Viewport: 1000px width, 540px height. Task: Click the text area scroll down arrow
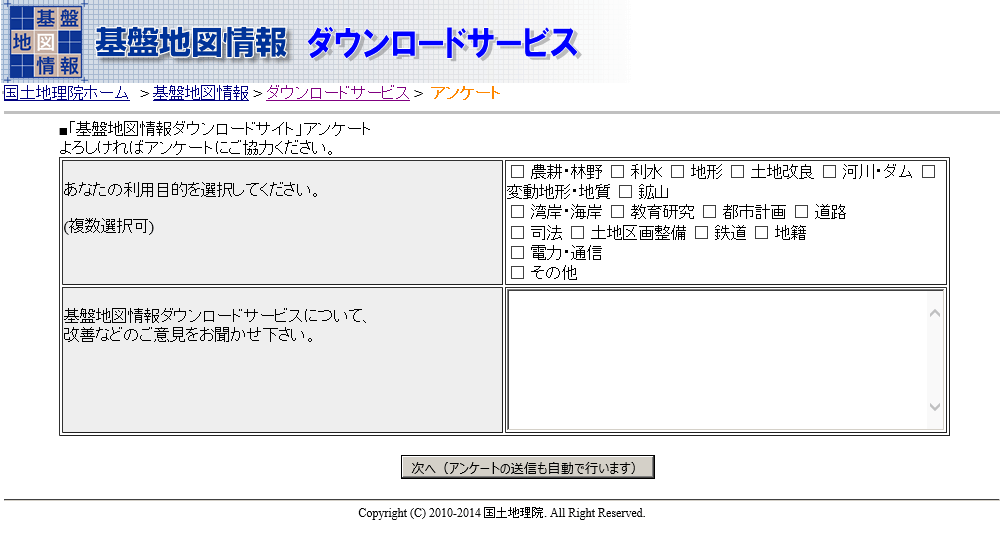(x=935, y=407)
